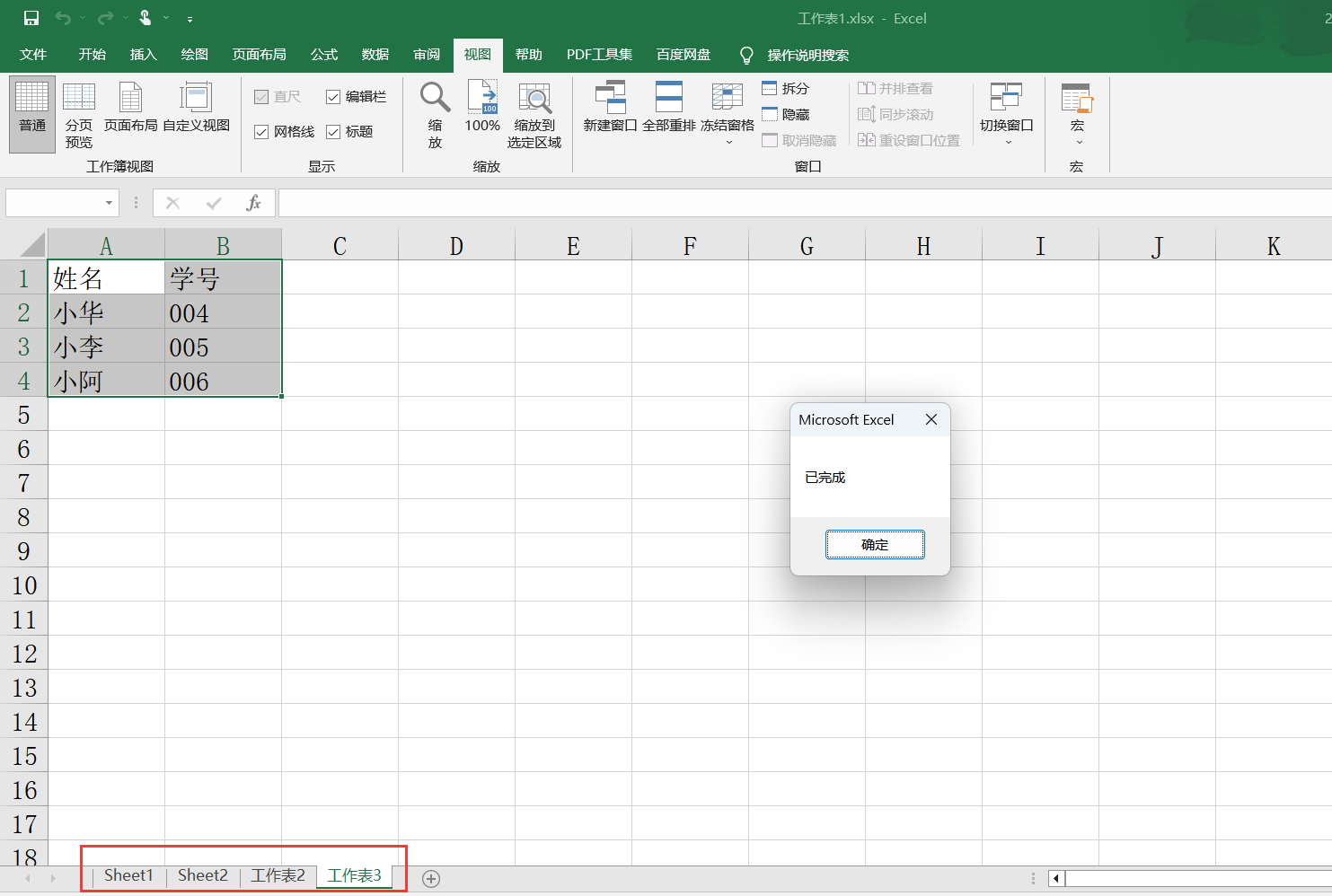
Task: Open the Page Layout (页面布局) ribbon tab
Action: (x=259, y=55)
